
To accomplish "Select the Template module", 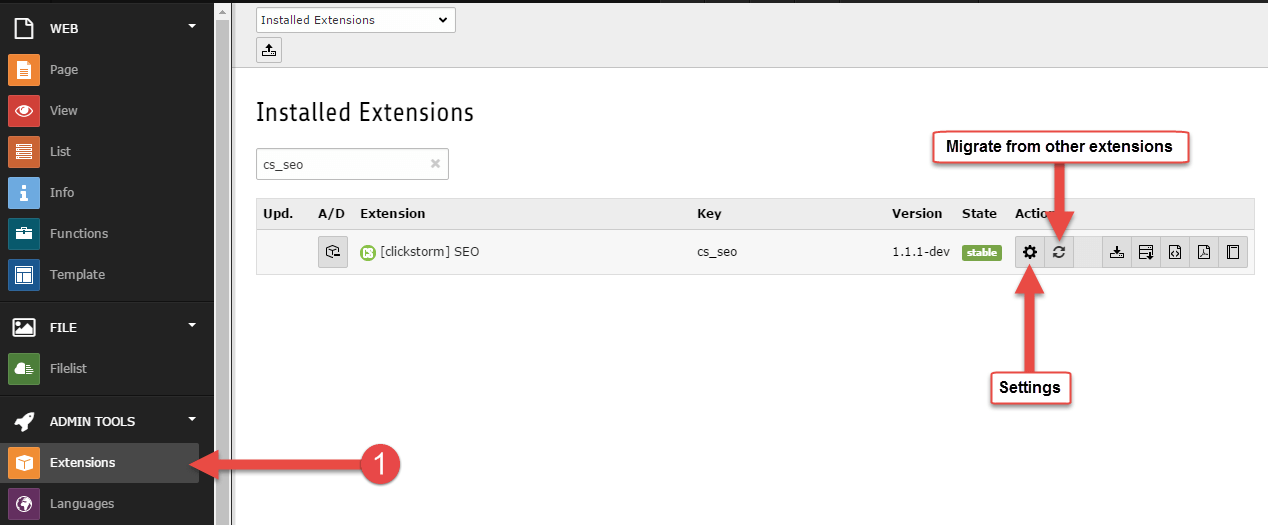I will [77, 274].
